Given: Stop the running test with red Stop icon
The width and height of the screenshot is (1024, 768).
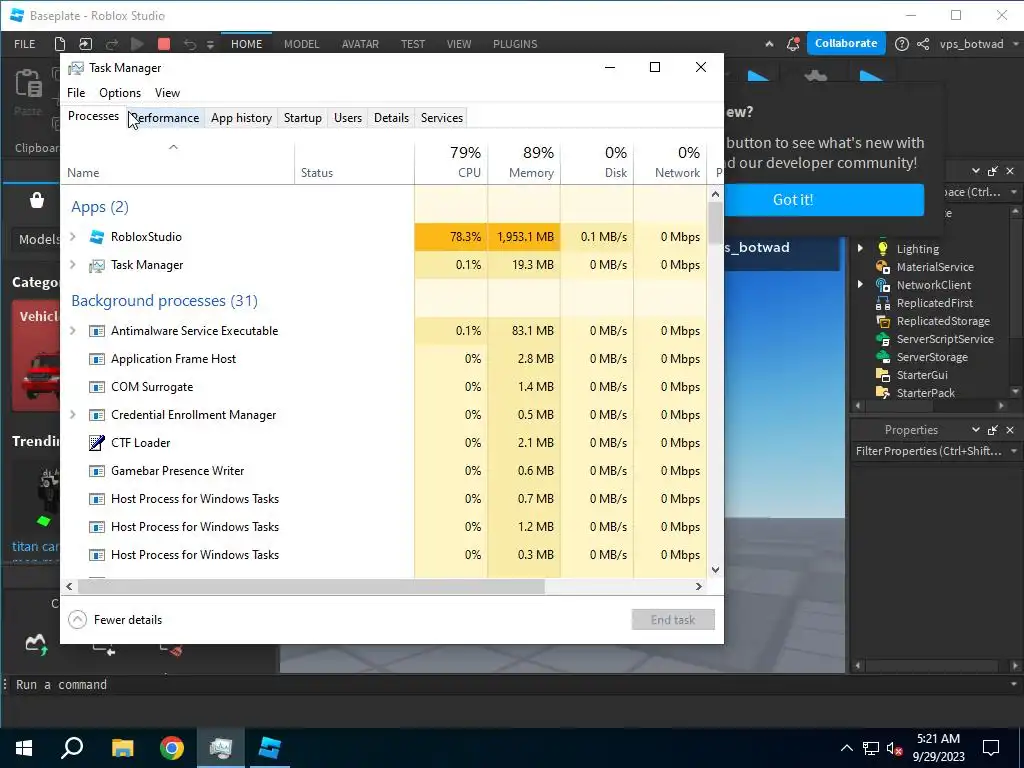Looking at the screenshot, I should coord(164,44).
